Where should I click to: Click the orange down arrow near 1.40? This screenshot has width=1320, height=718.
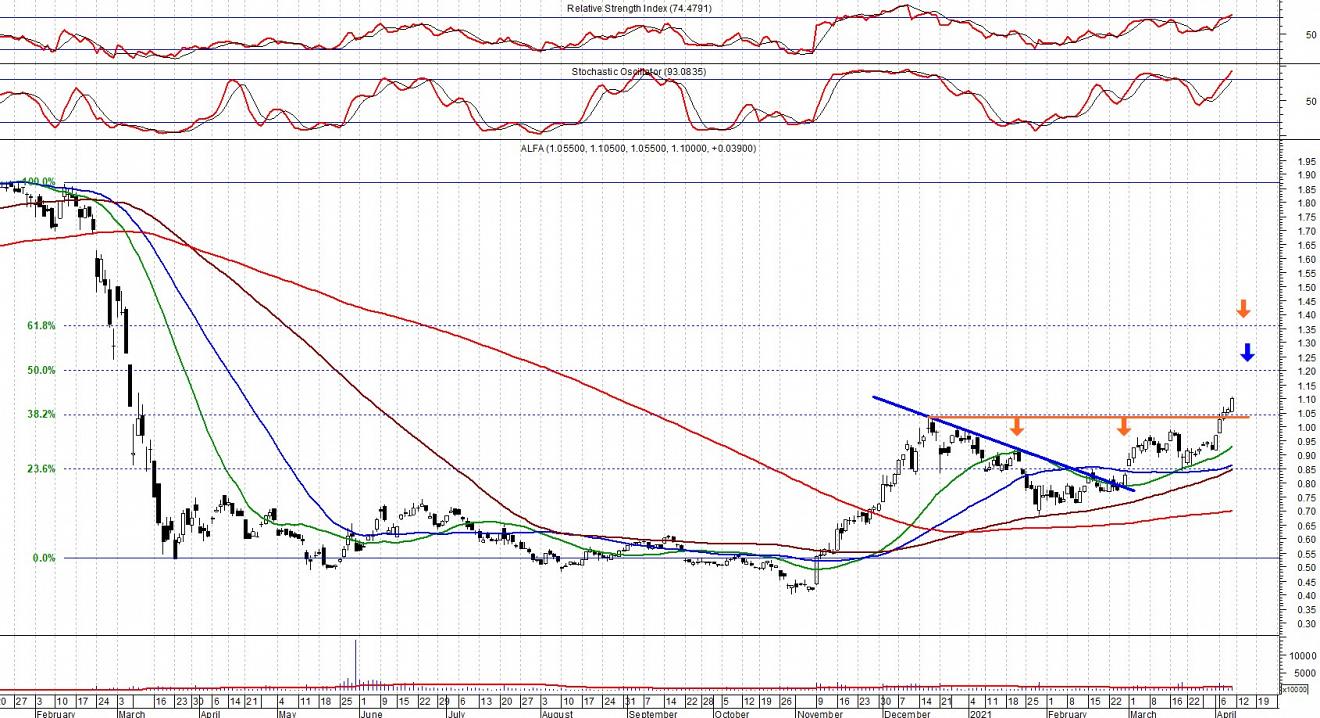(1243, 309)
